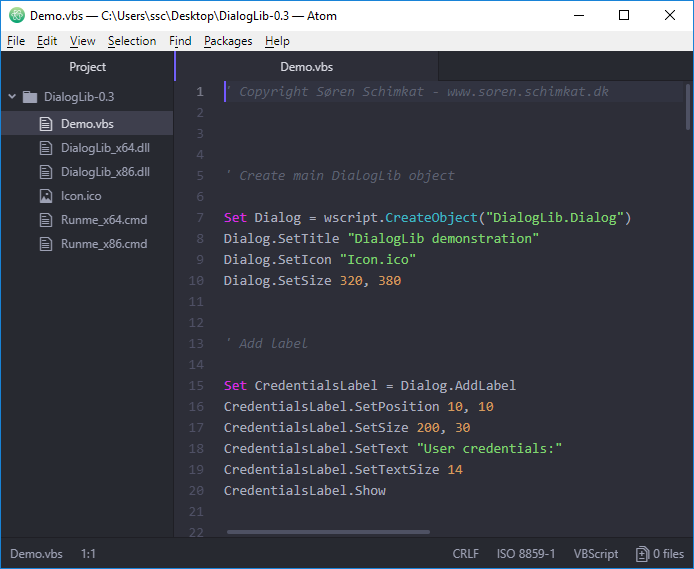Click the 'Create main DialogLib object' comment

pyautogui.click(x=340, y=176)
